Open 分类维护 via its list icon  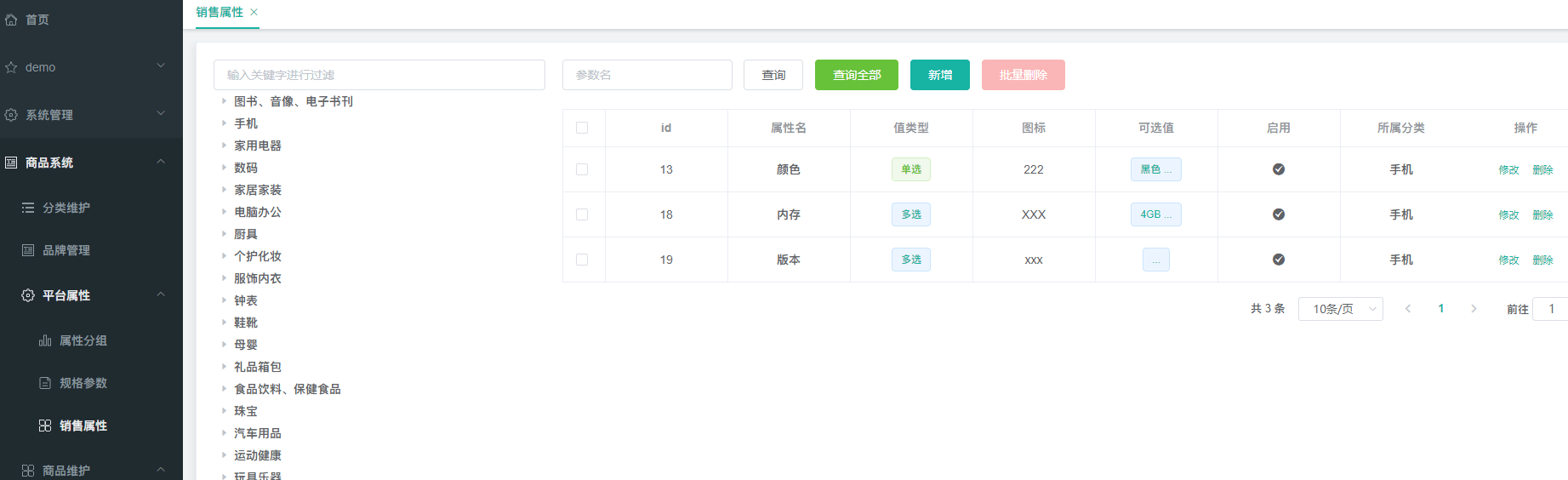click(28, 208)
